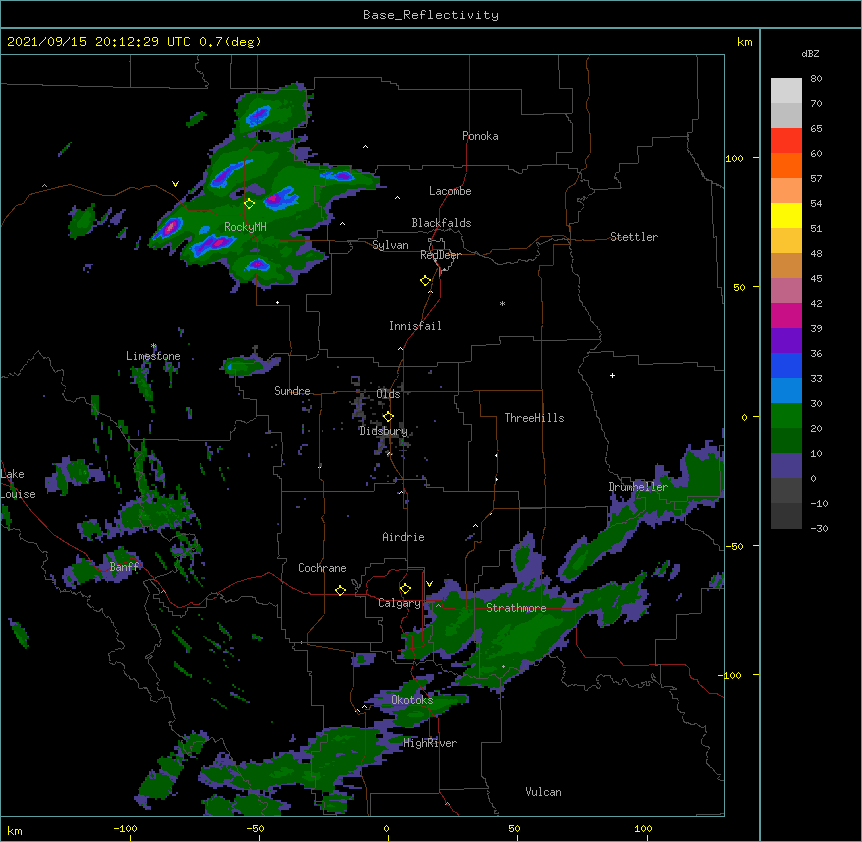Image resolution: width=862 pixels, height=842 pixels.
Task: Click the HighRiver label
Action: [x=430, y=743]
